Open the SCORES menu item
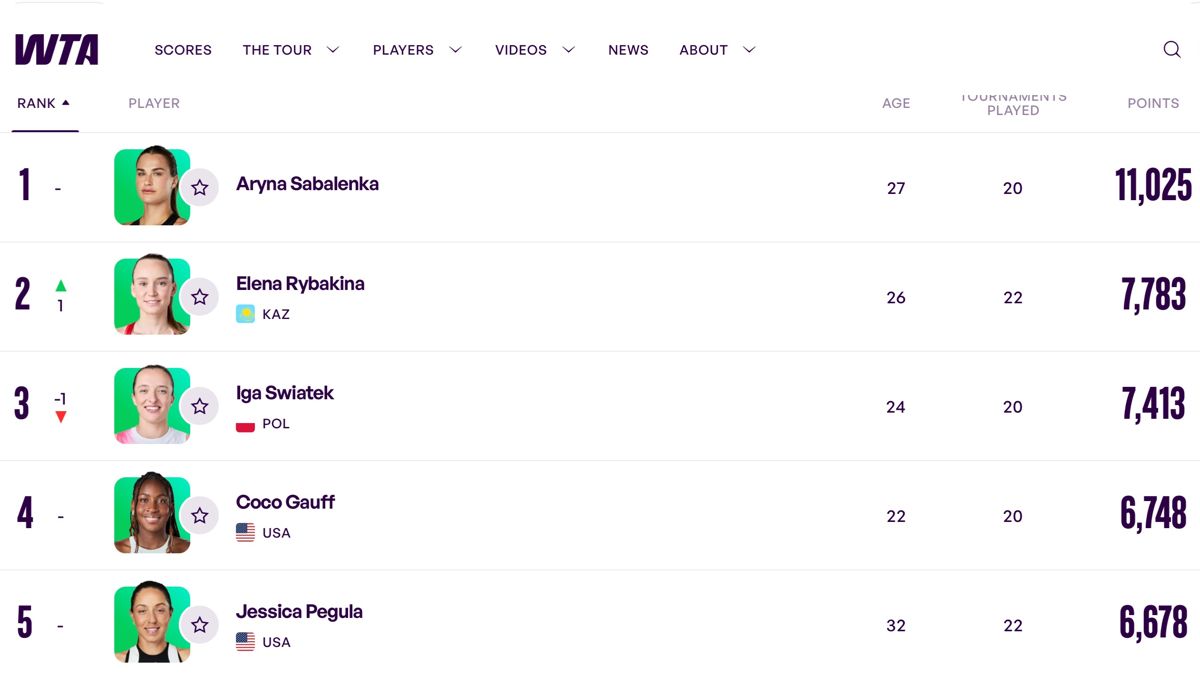The height and width of the screenshot is (675, 1200). (183, 50)
